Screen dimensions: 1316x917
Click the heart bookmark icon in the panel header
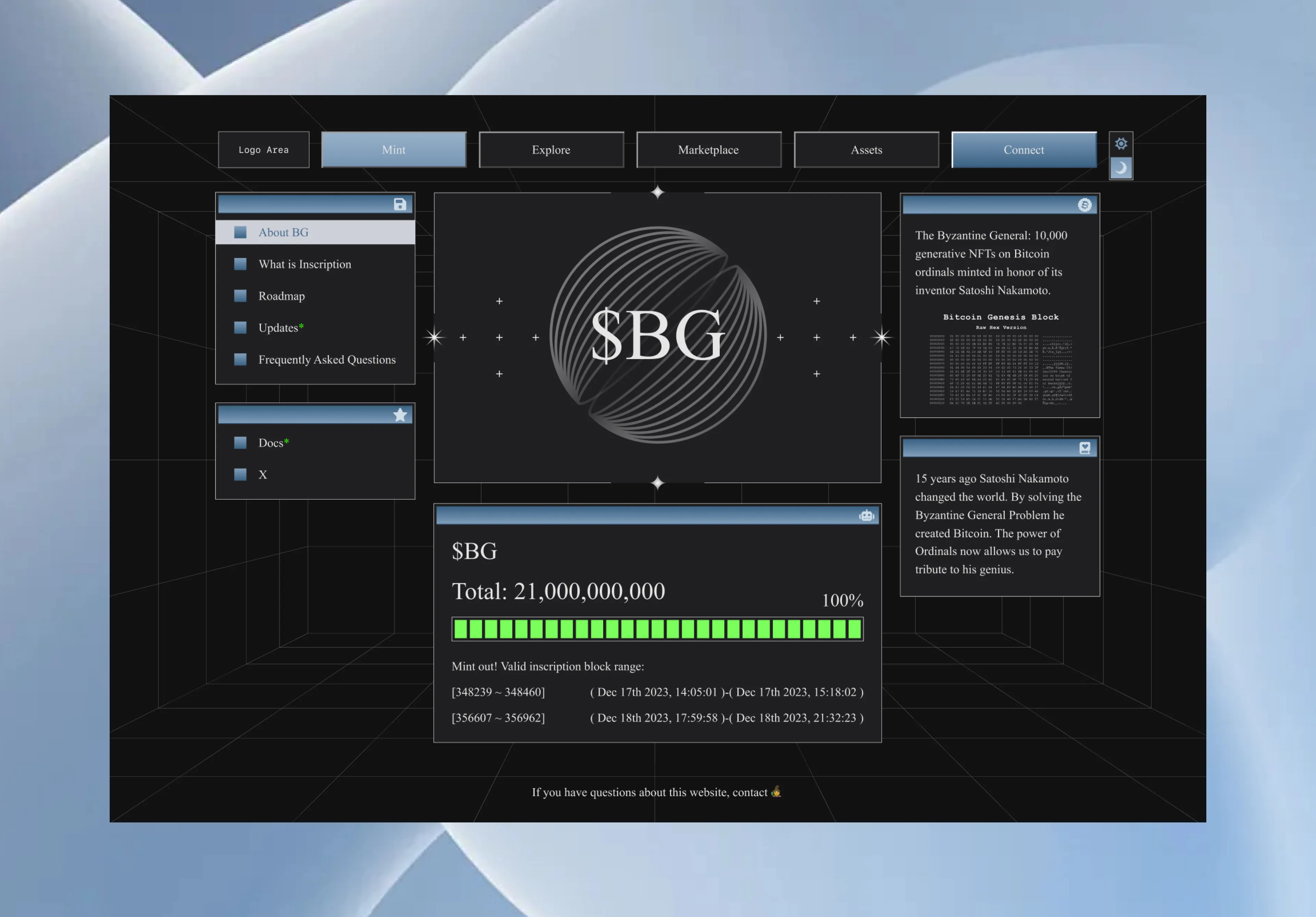(x=1084, y=448)
